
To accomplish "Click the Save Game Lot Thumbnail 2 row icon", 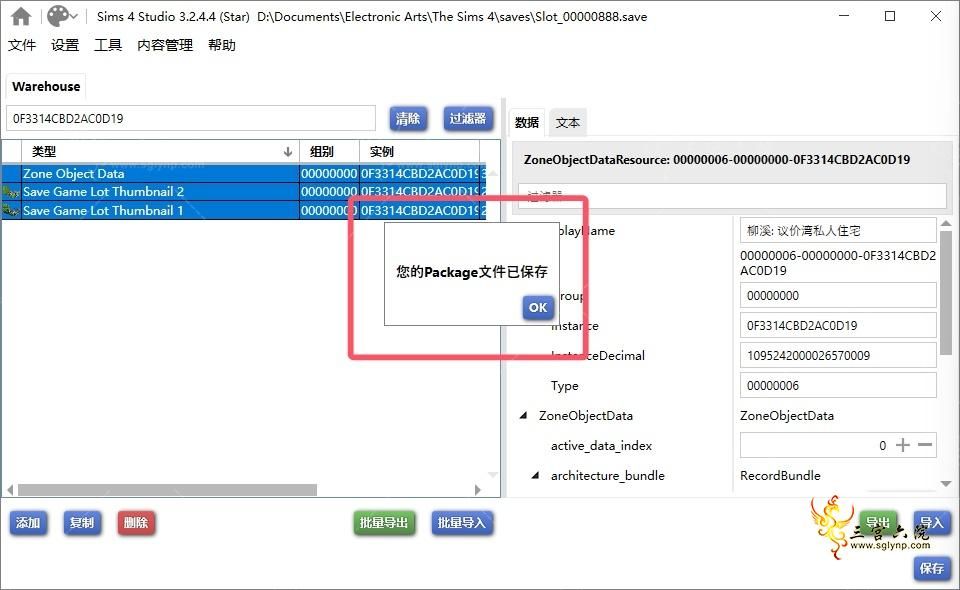I will click(11, 192).
